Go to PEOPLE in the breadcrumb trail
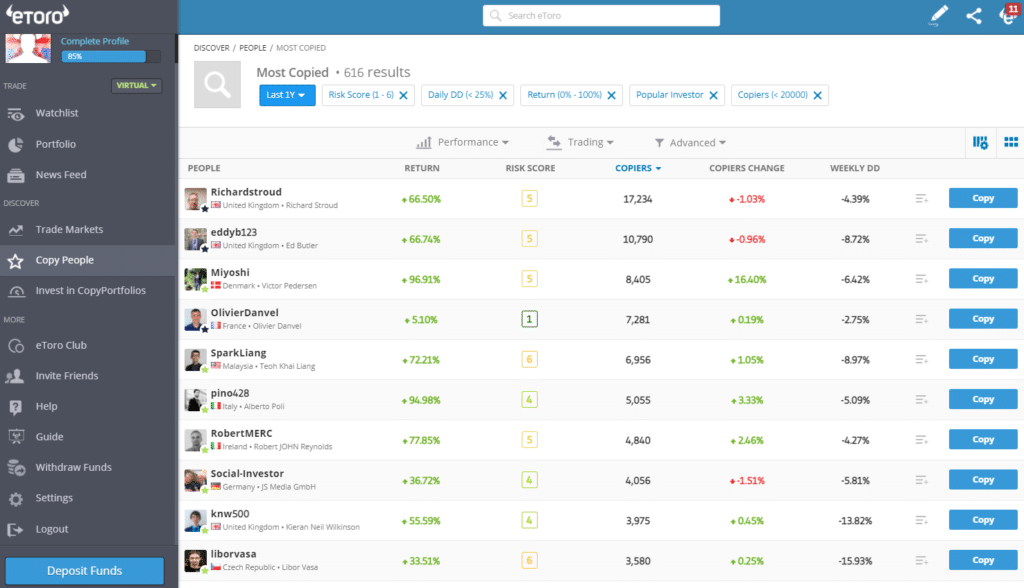This screenshot has height=588, width=1024. pos(252,47)
